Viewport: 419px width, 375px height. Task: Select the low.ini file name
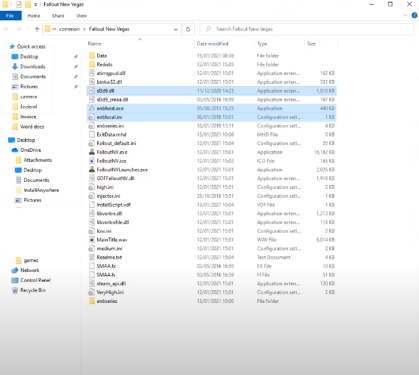[x=104, y=231]
